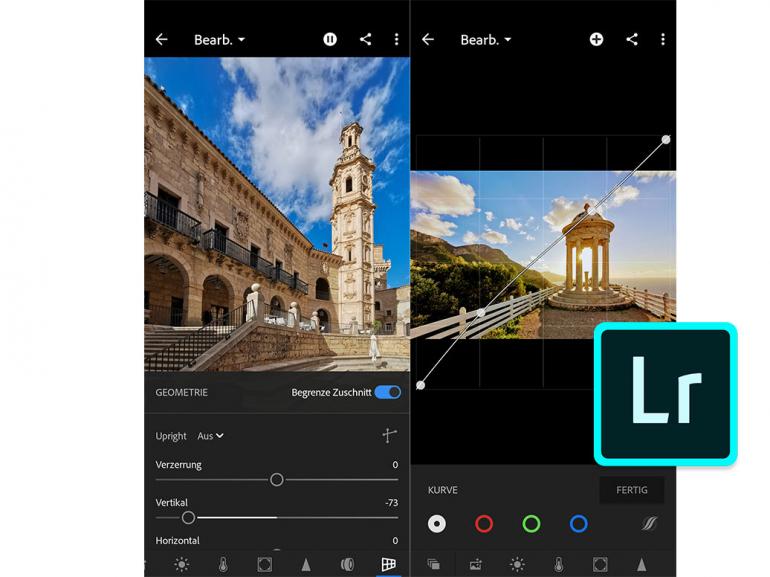Screen dimensions: 770x577
Task: Open Profiles stack icon in right toolbar
Action: [x=434, y=564]
